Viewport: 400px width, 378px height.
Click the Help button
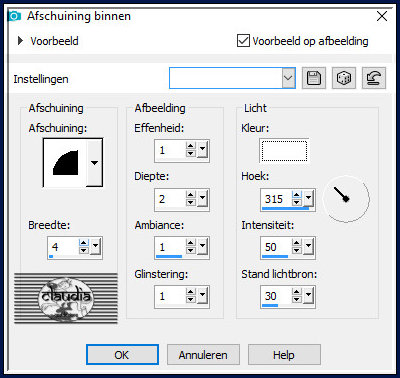pos(284,355)
